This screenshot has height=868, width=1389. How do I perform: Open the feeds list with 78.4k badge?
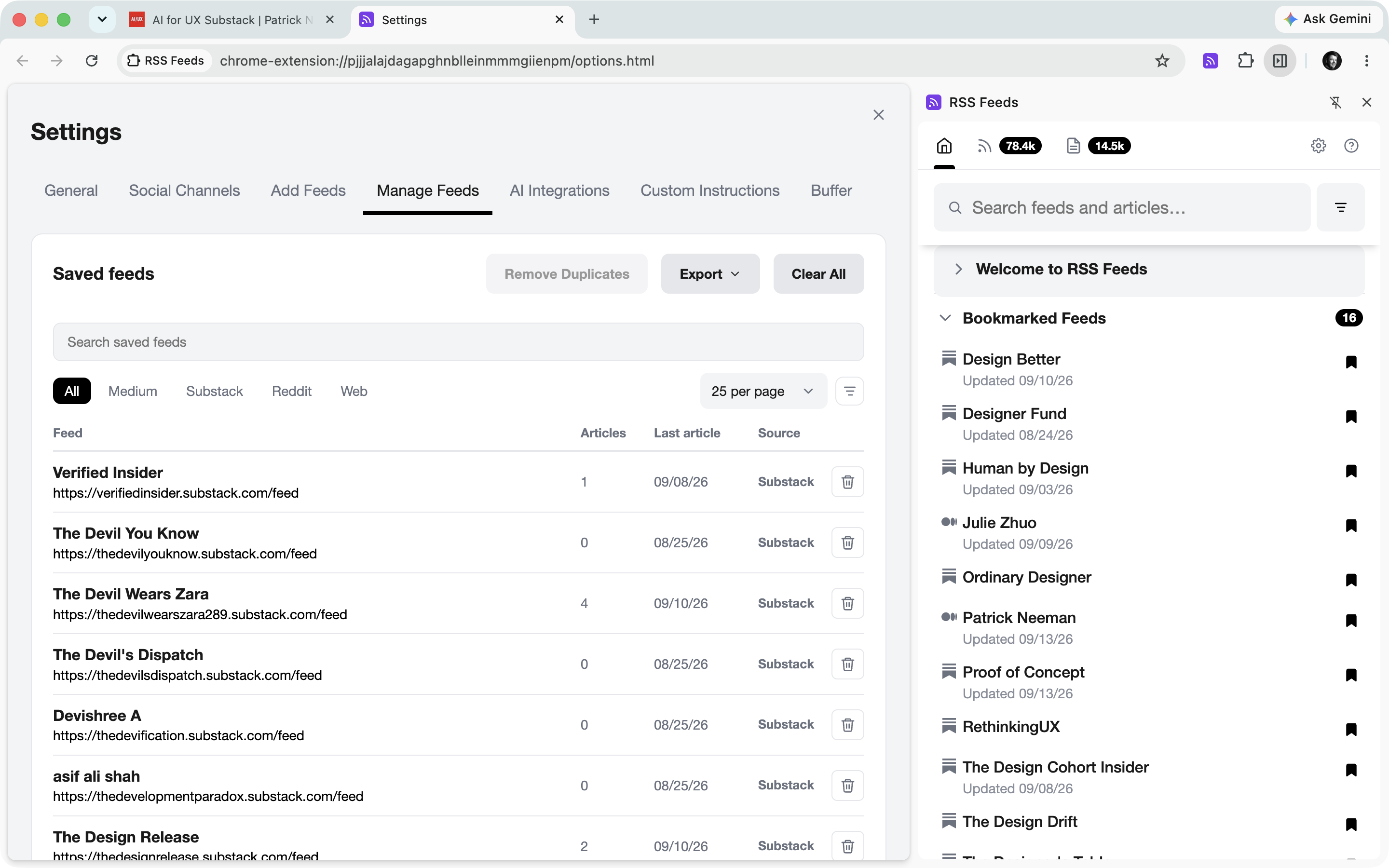click(1008, 146)
